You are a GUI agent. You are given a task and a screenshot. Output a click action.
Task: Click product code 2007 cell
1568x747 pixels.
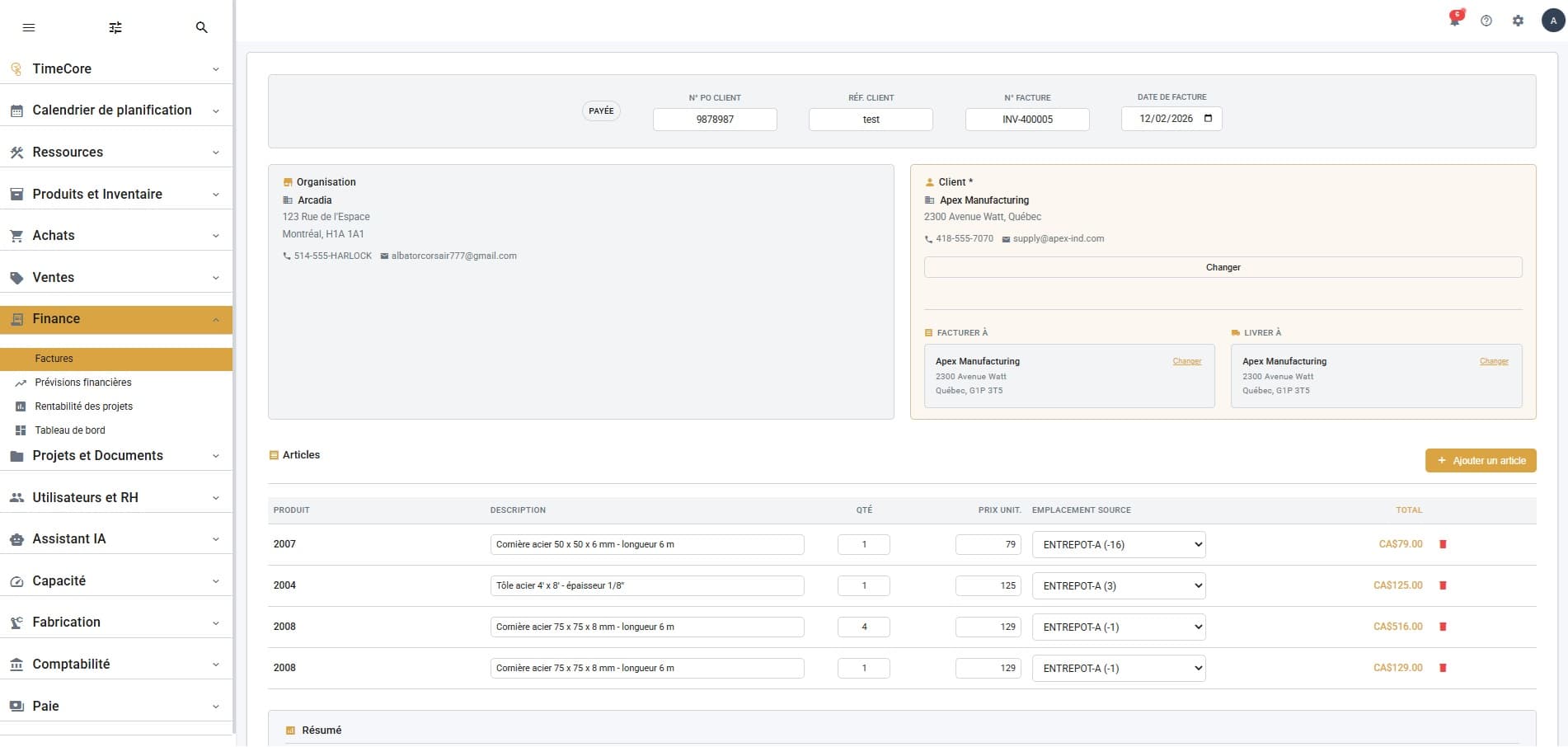tap(284, 544)
